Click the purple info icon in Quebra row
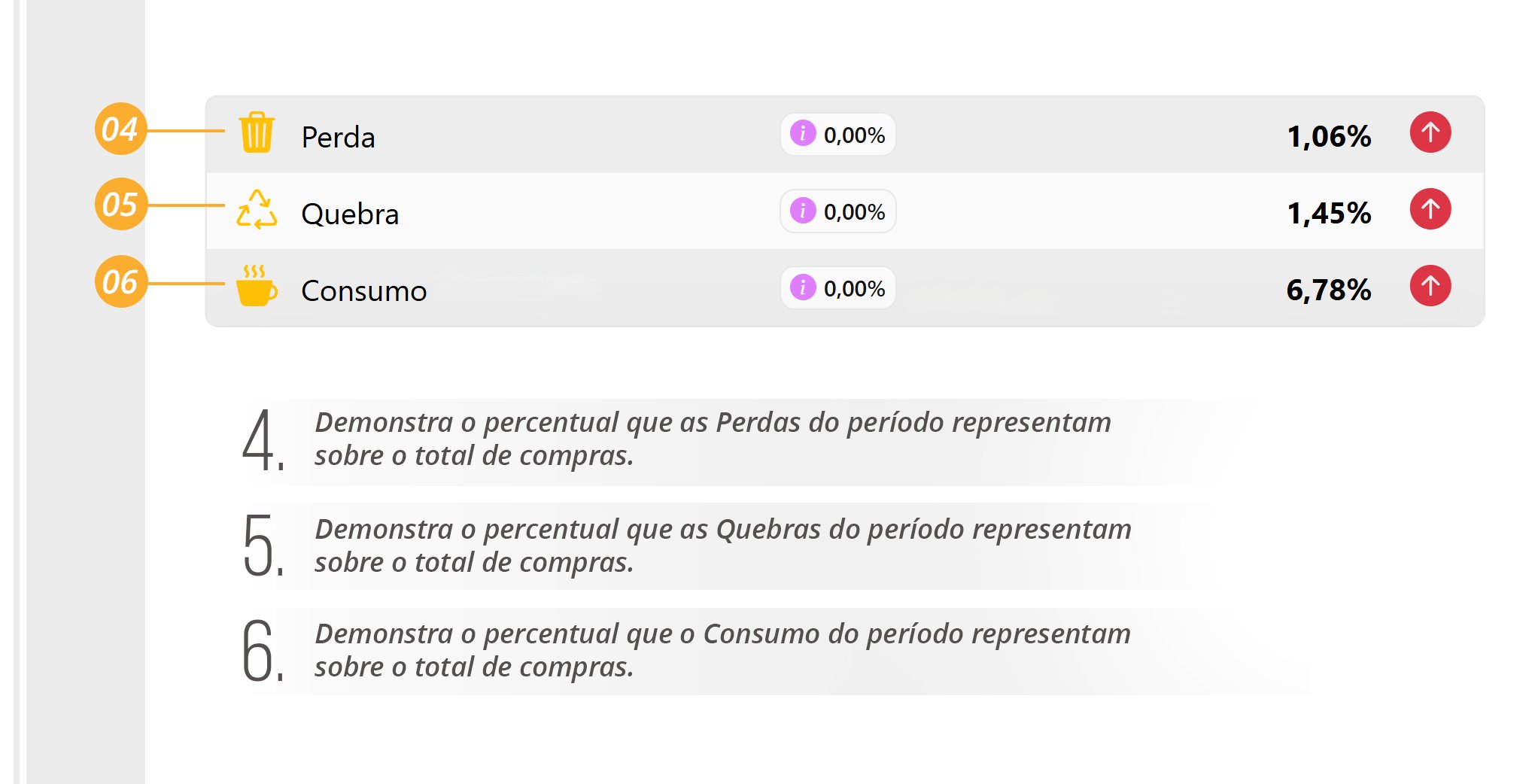This screenshot has height=784, width=1535. click(x=803, y=210)
